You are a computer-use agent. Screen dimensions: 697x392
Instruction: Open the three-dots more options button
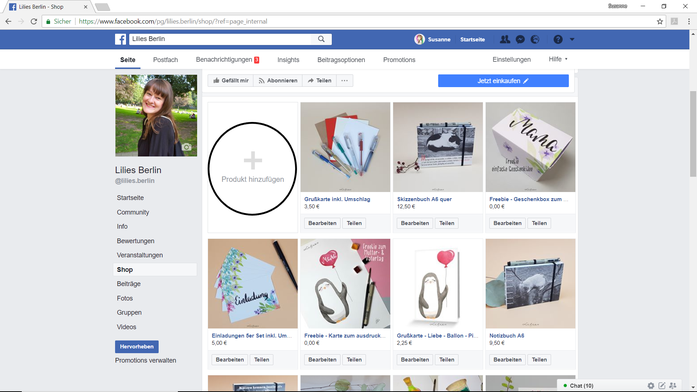(x=344, y=80)
